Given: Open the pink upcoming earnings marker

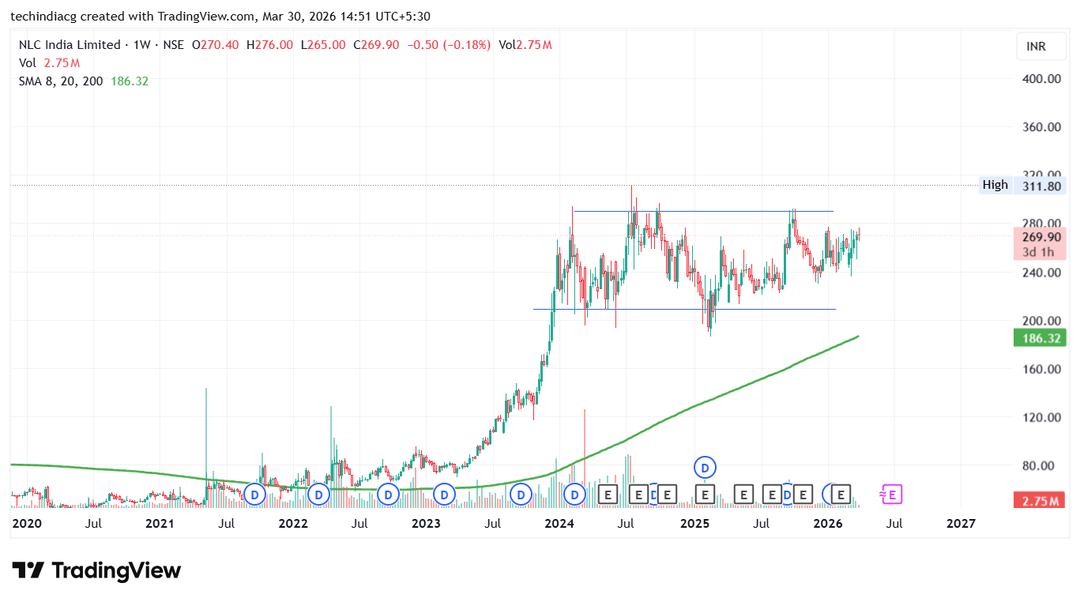Looking at the screenshot, I should (891, 495).
